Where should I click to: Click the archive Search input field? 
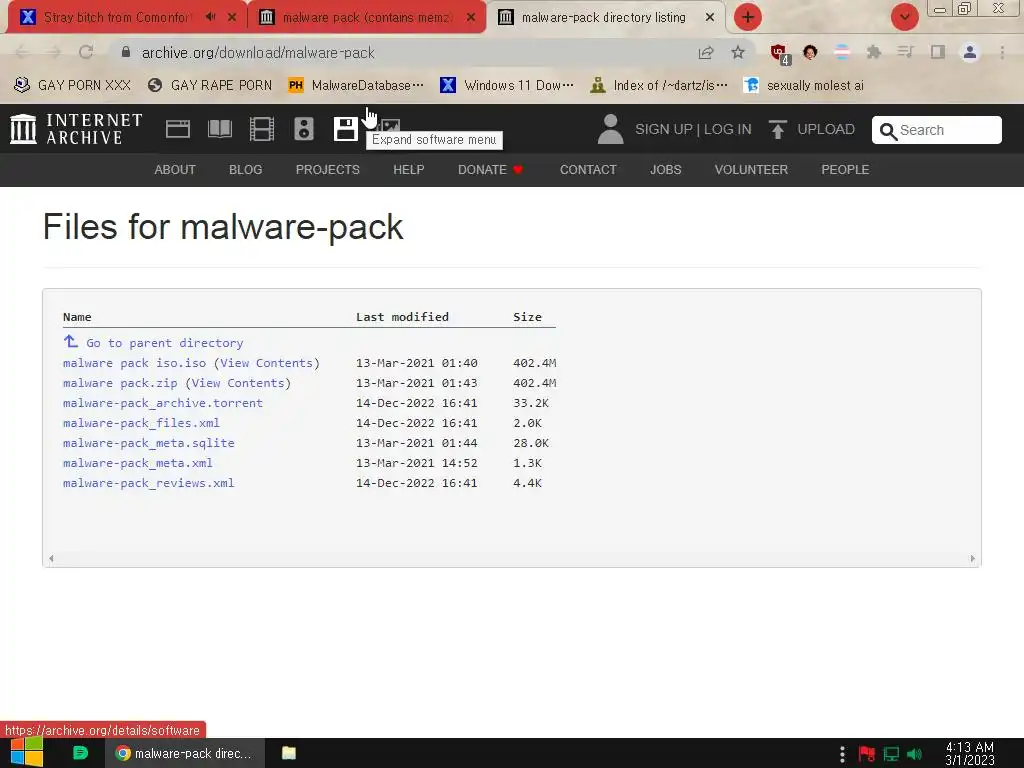[936, 130]
